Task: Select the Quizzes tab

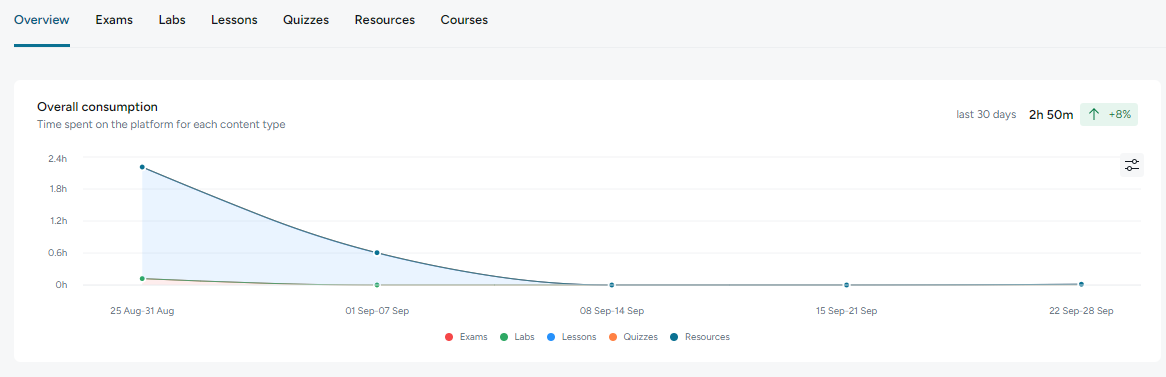Action: (306, 20)
